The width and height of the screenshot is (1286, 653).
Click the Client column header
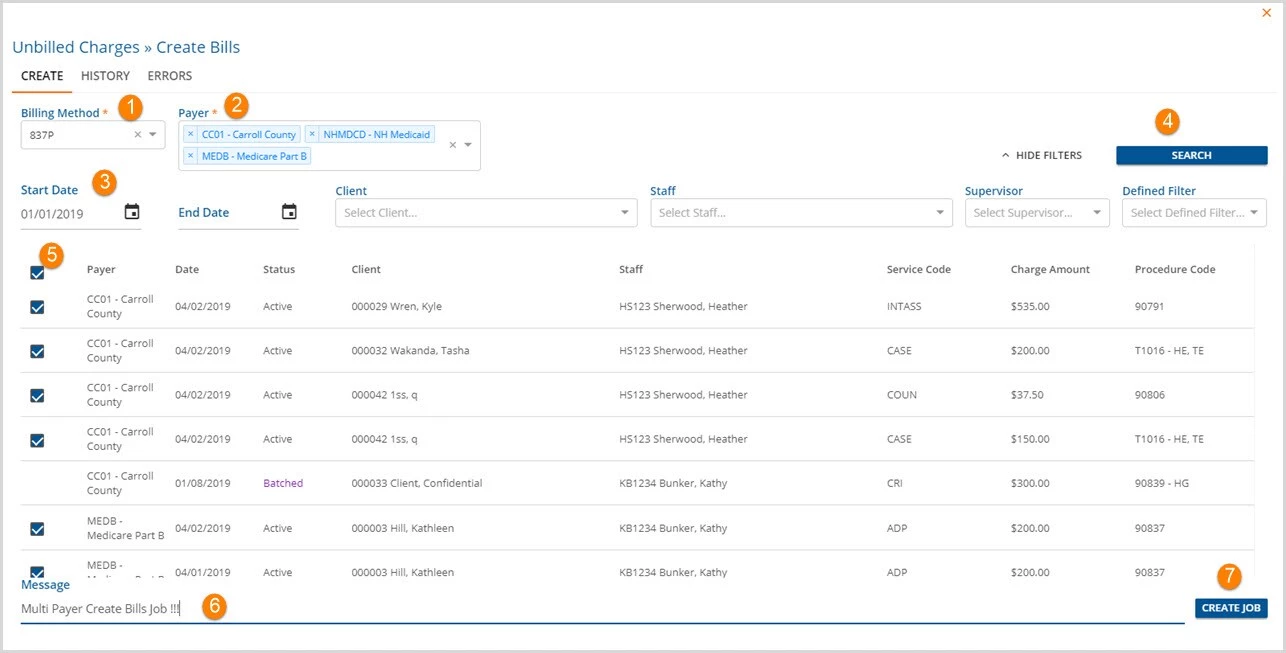pos(366,269)
